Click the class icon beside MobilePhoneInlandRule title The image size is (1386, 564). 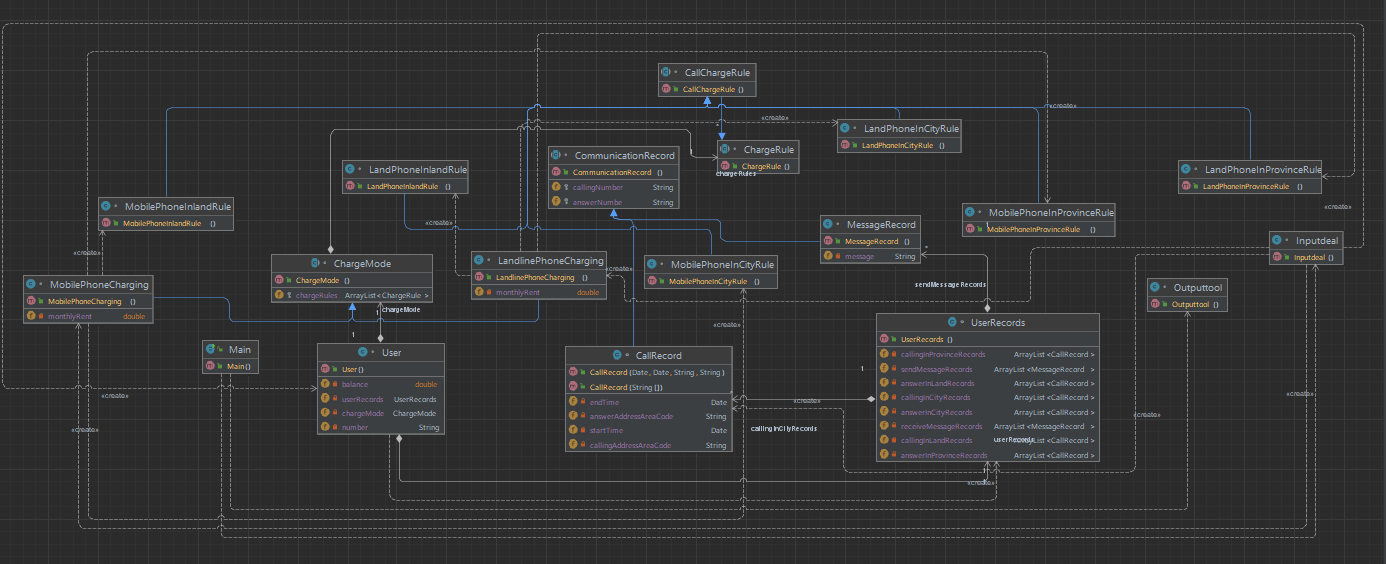click(106, 206)
